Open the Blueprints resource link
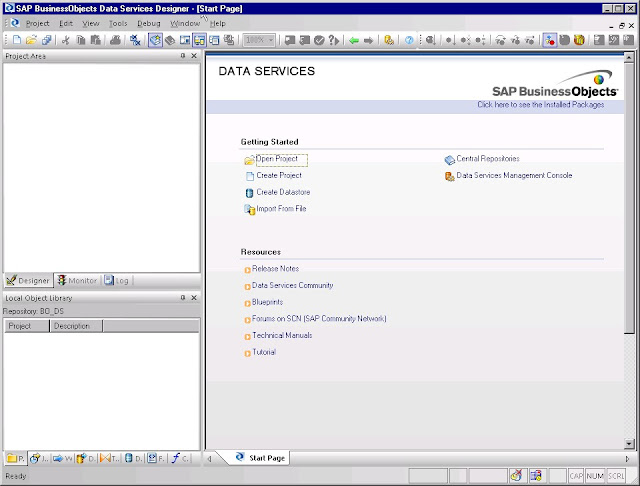 tap(267, 302)
